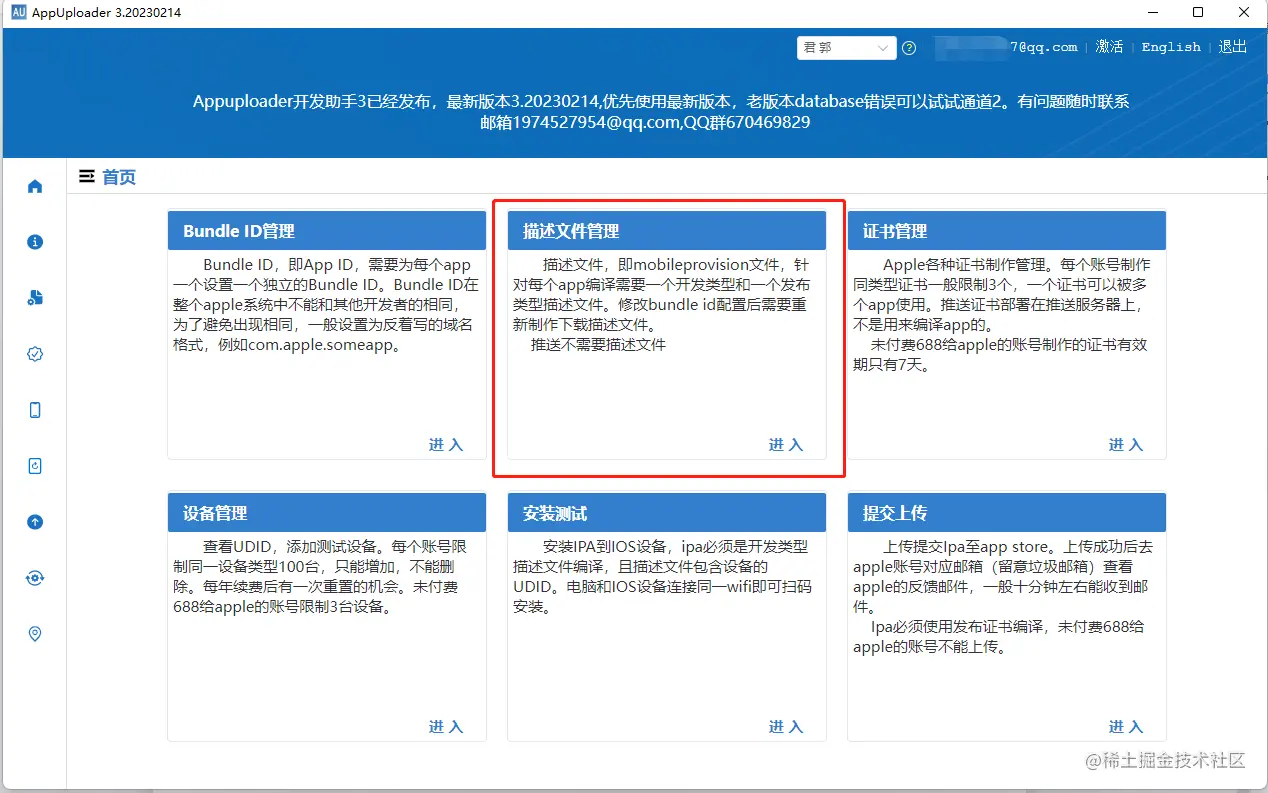Screen dimensions: 1268x793
Task: Click the Bundle ID管理 card header
Action: (x=327, y=231)
